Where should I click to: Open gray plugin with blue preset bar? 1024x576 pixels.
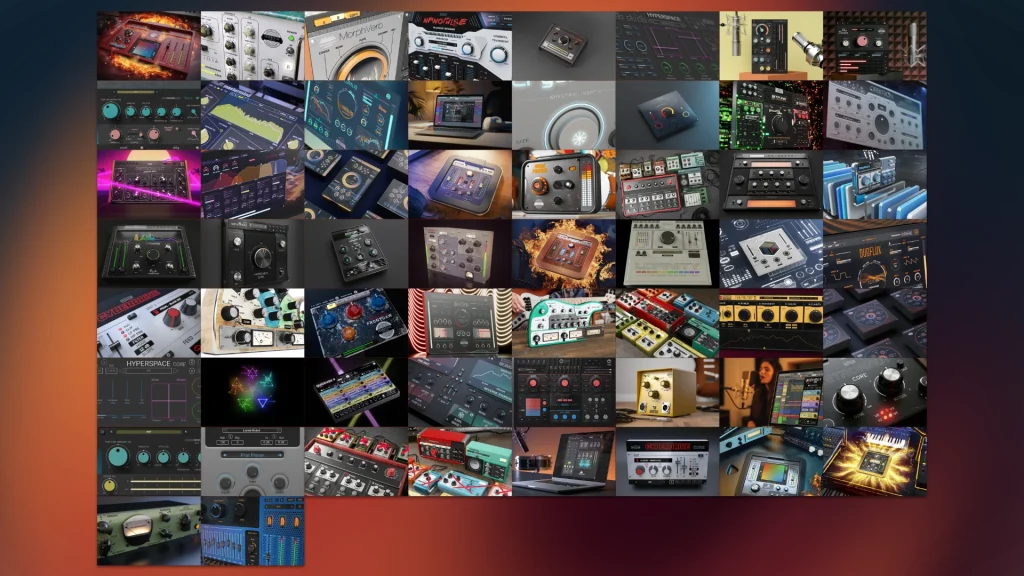point(253,461)
